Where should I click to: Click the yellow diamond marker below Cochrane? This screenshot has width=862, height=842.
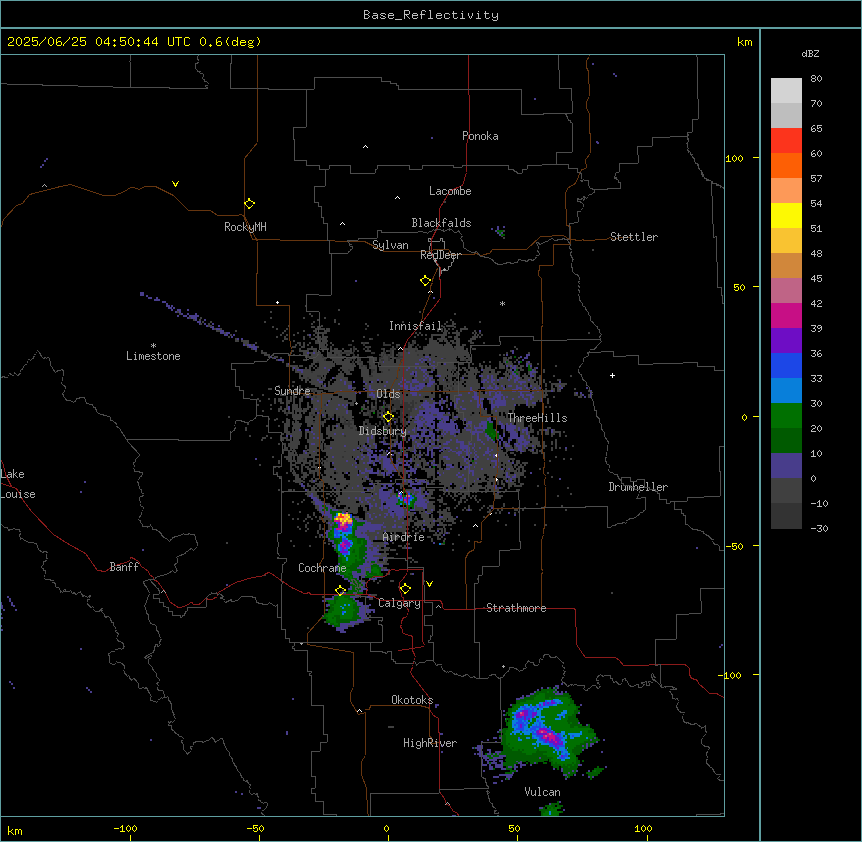[340, 591]
